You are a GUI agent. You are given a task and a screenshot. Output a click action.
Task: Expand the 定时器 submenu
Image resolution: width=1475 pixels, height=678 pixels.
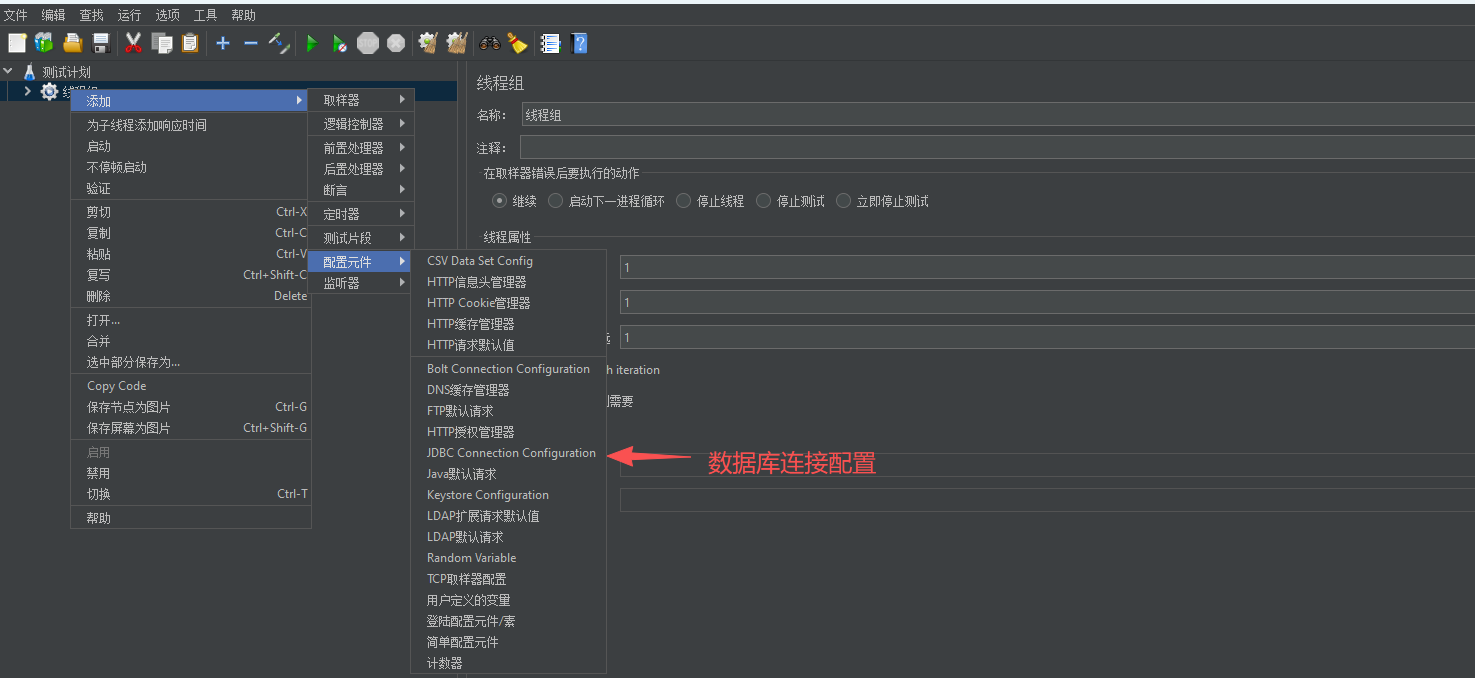(361, 214)
